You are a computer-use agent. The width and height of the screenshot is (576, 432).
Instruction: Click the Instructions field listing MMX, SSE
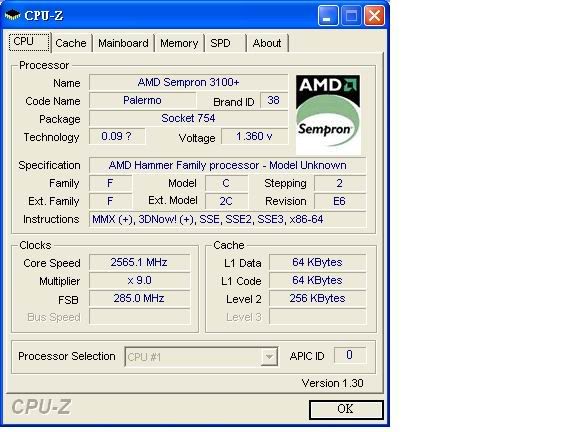pos(227,219)
